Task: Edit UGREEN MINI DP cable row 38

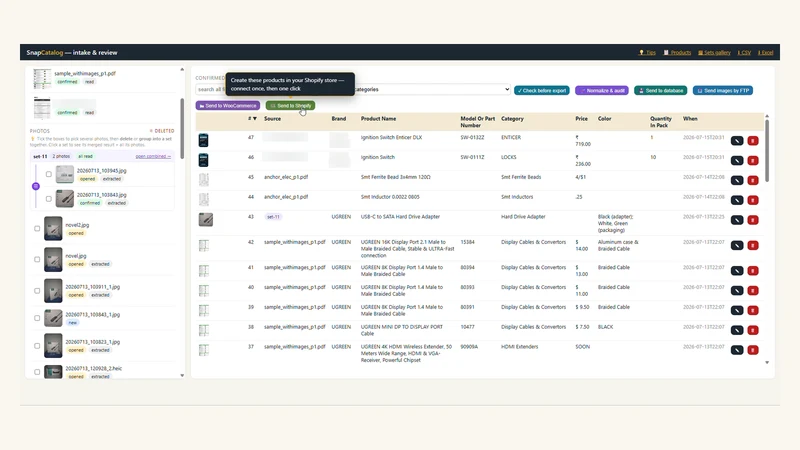Action: point(737,330)
